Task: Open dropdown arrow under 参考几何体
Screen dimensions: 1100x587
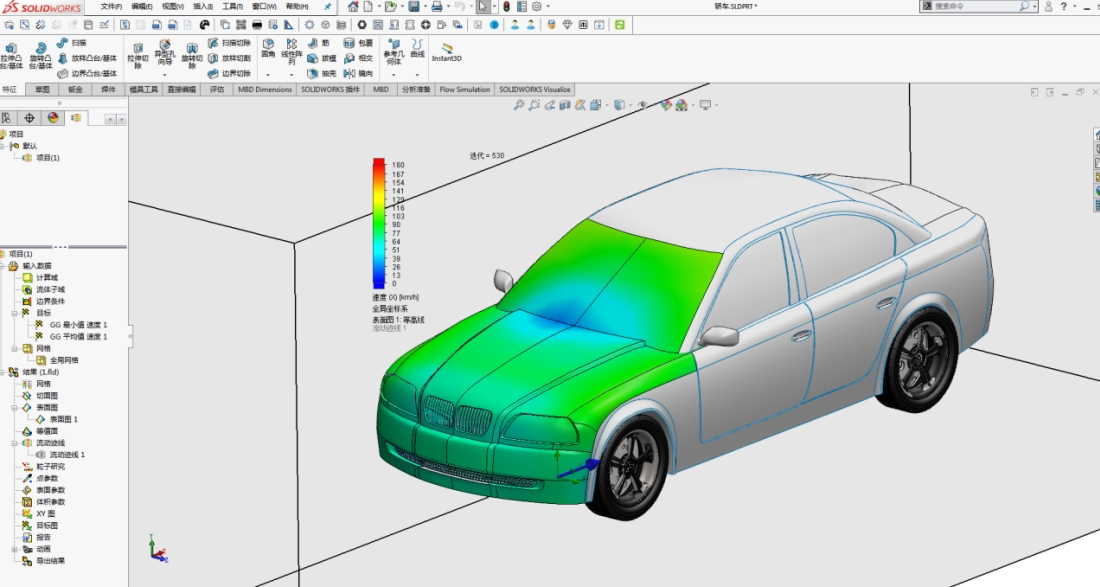Action: 394,74
